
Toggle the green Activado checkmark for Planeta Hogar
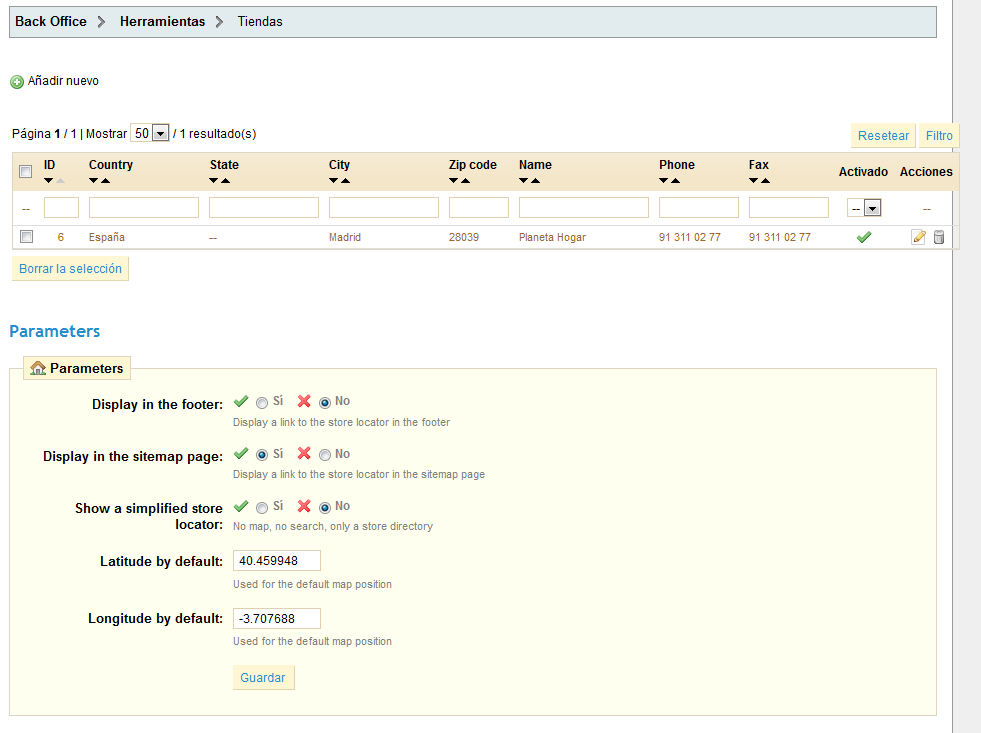(x=864, y=237)
